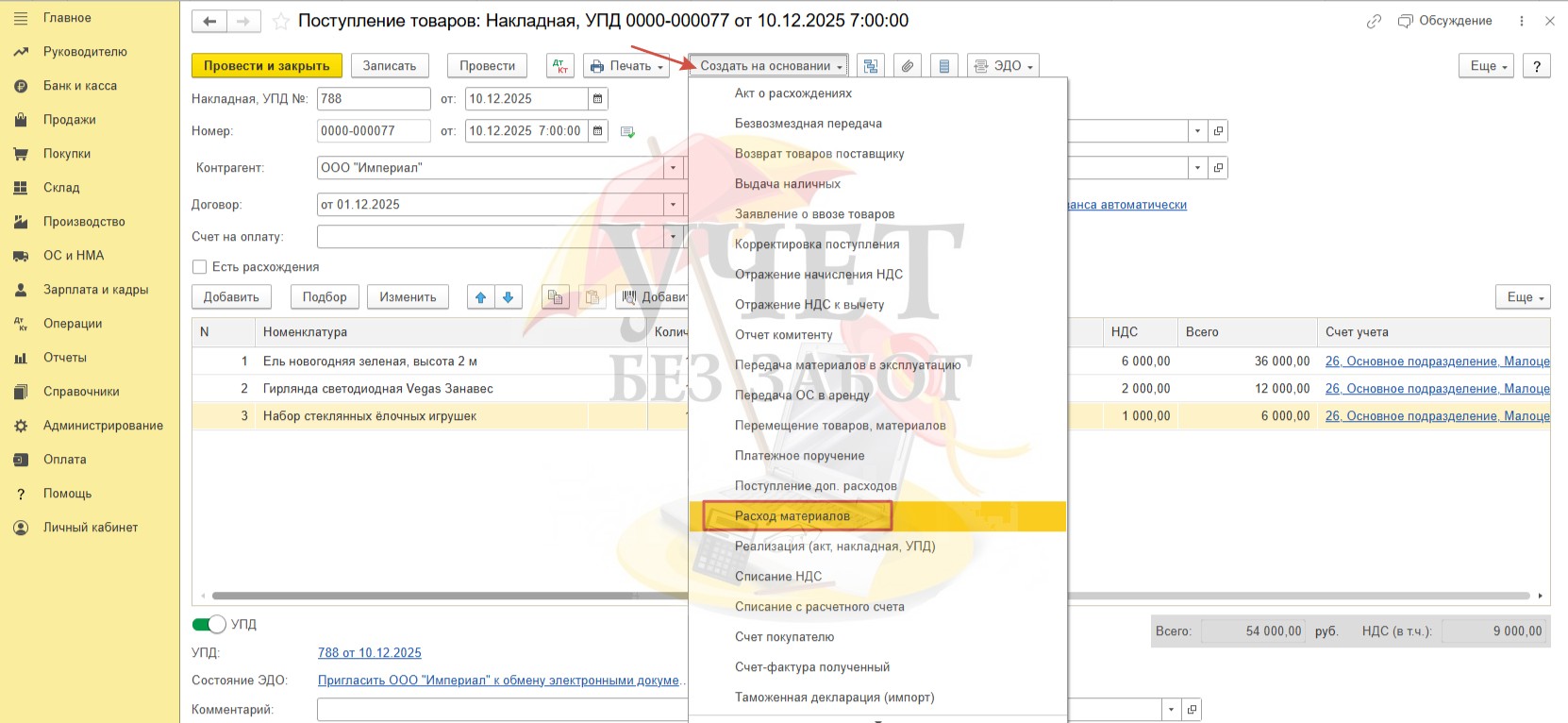
Task: Go to Банк и касса section
Action: (x=80, y=86)
